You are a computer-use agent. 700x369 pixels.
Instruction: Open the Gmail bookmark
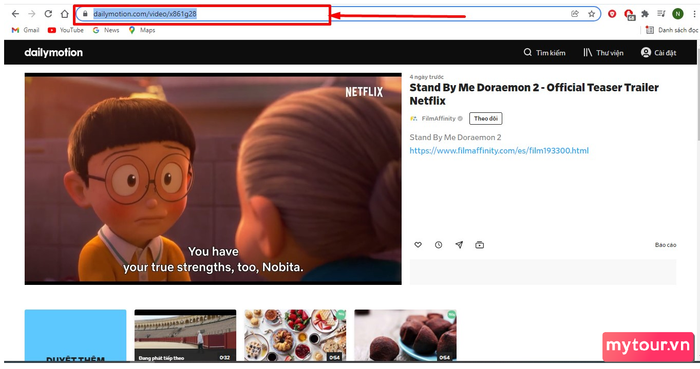tap(25, 30)
